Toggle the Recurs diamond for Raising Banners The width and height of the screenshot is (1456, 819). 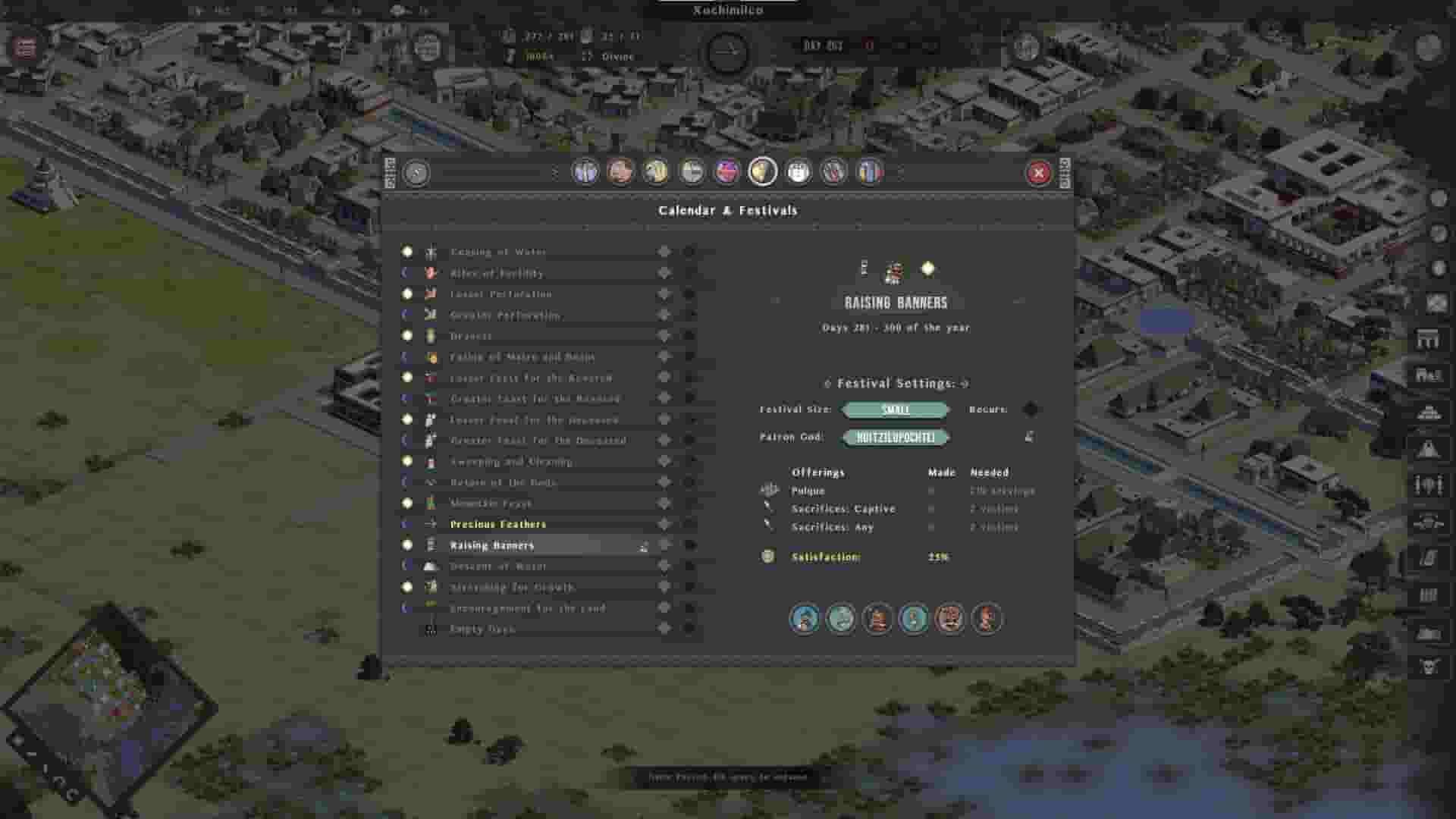coord(1029,409)
